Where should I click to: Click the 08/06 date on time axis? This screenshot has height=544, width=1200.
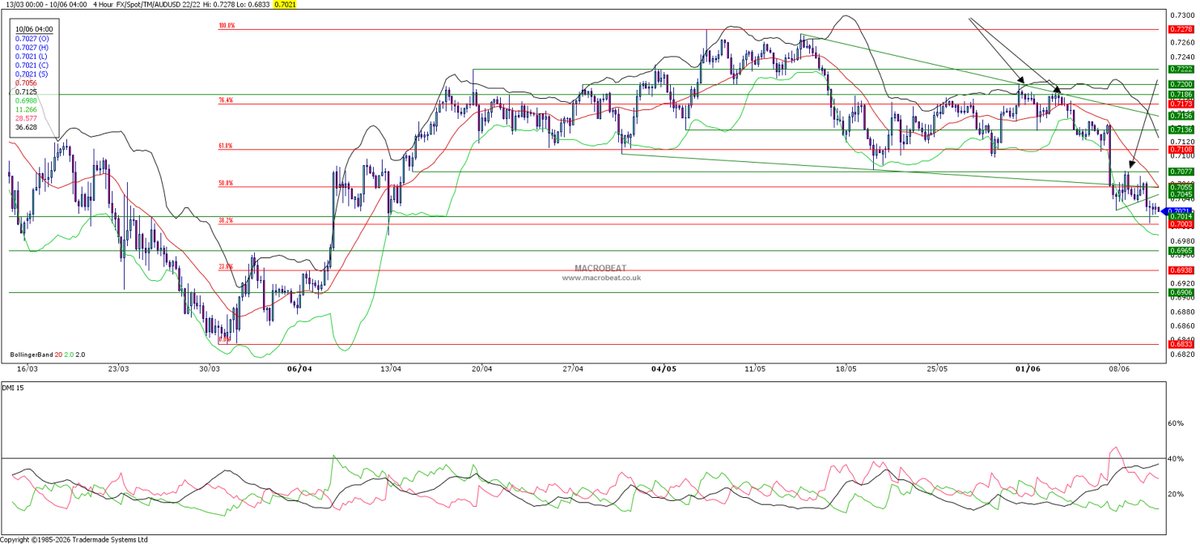tap(1119, 368)
